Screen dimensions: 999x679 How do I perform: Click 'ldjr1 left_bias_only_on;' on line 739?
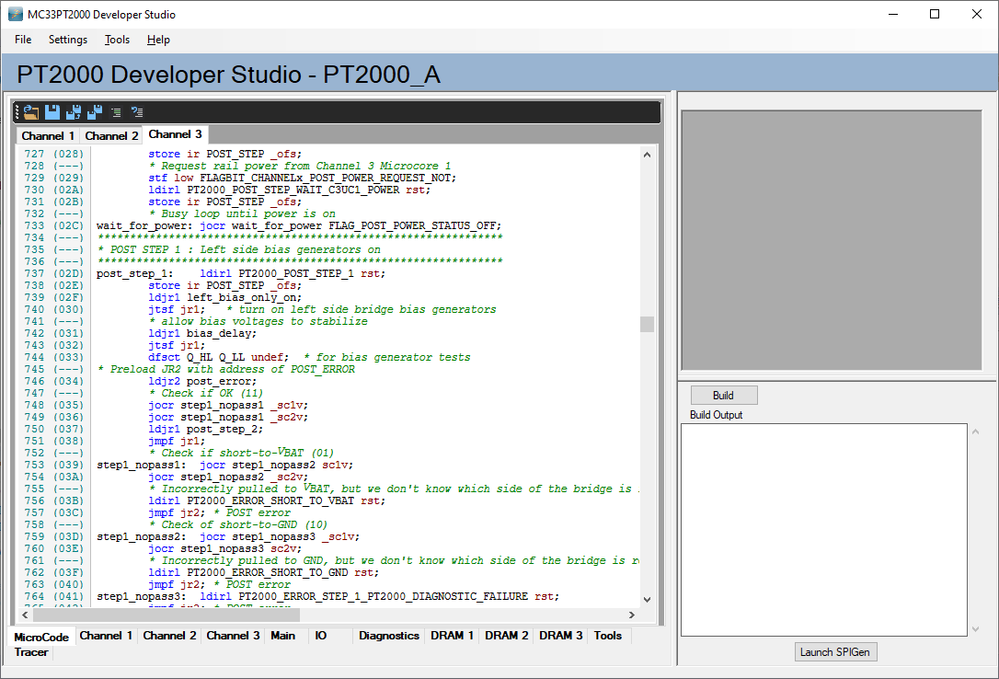click(x=225, y=297)
